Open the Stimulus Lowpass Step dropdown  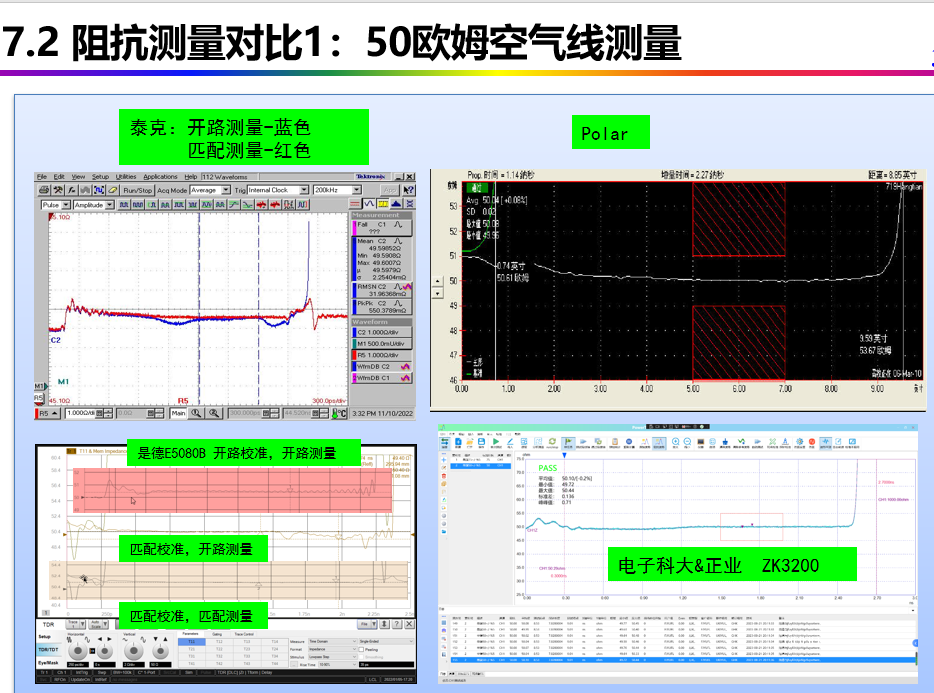pyautogui.click(x=332, y=657)
